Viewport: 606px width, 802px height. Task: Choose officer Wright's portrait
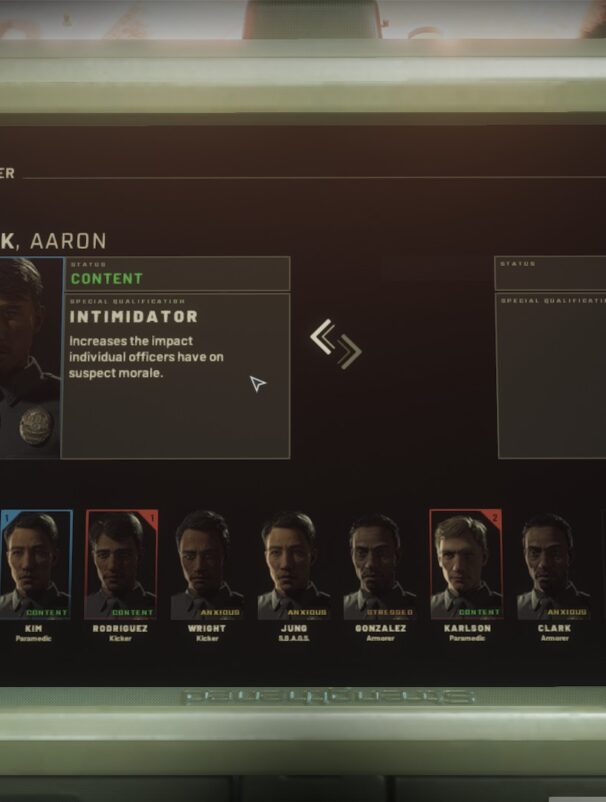[x=207, y=565]
